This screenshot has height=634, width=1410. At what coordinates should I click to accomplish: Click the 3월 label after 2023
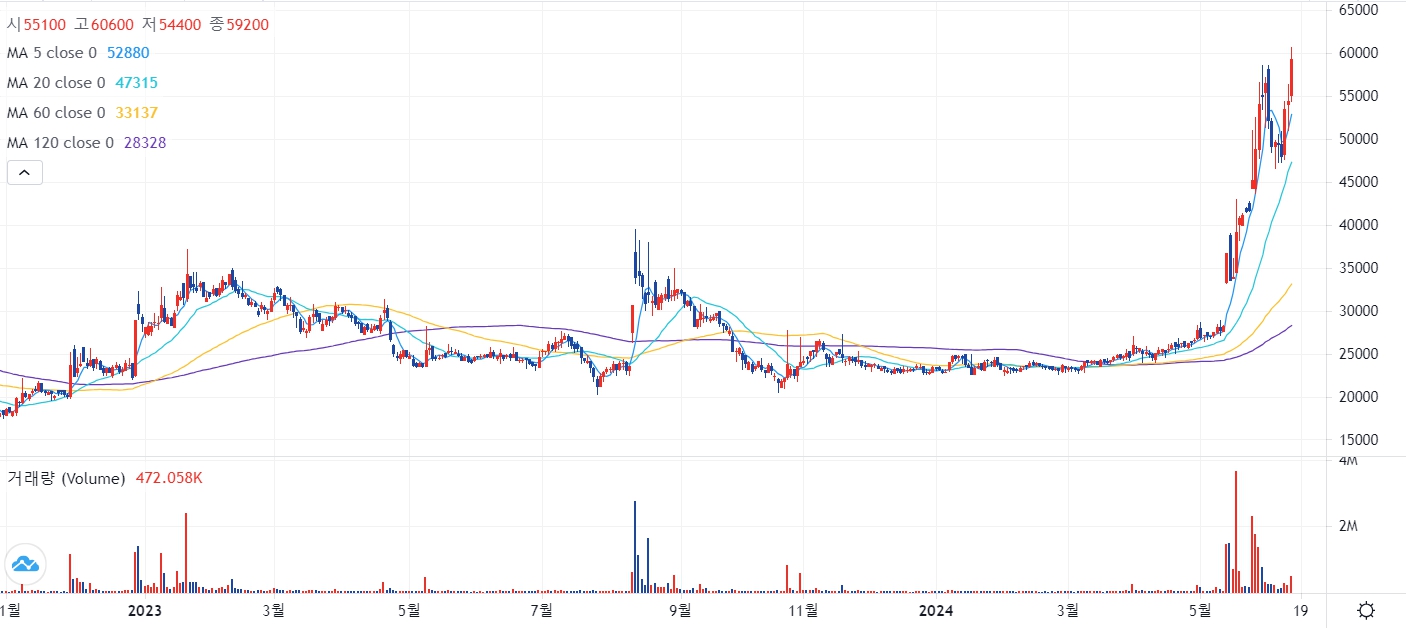pyautogui.click(x=272, y=609)
